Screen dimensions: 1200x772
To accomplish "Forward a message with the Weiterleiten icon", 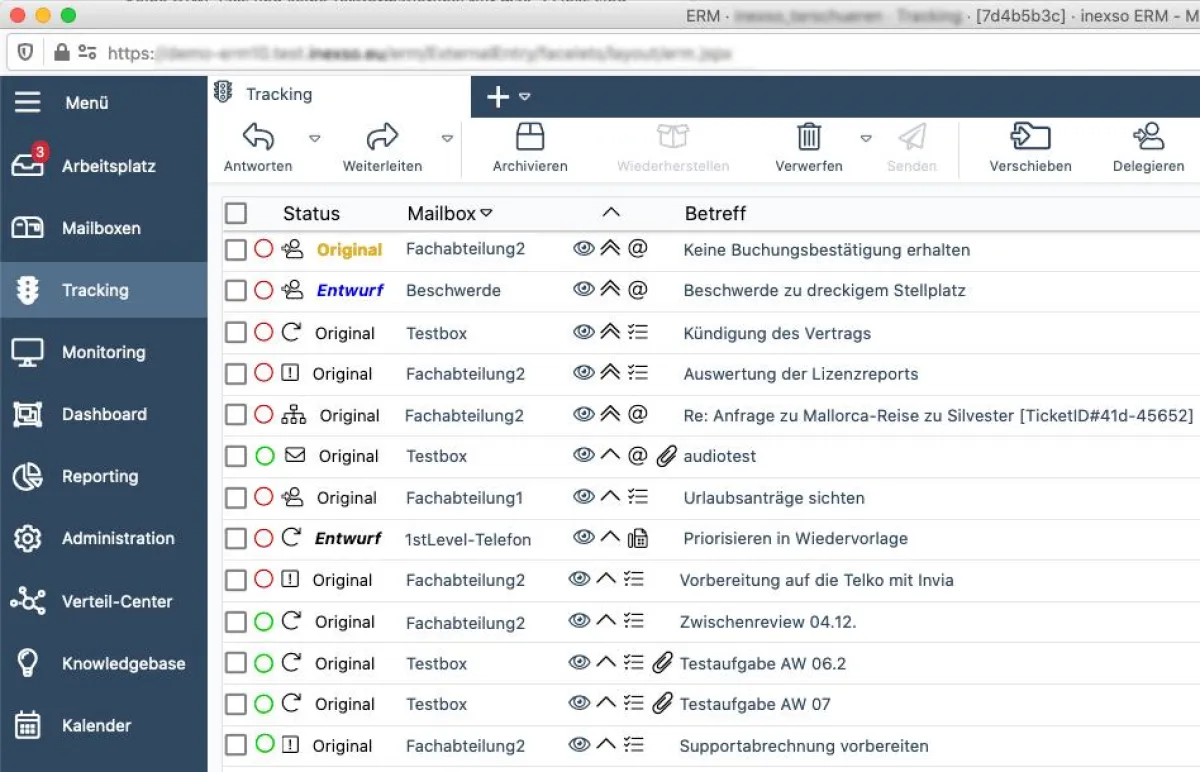I will pyautogui.click(x=381, y=136).
